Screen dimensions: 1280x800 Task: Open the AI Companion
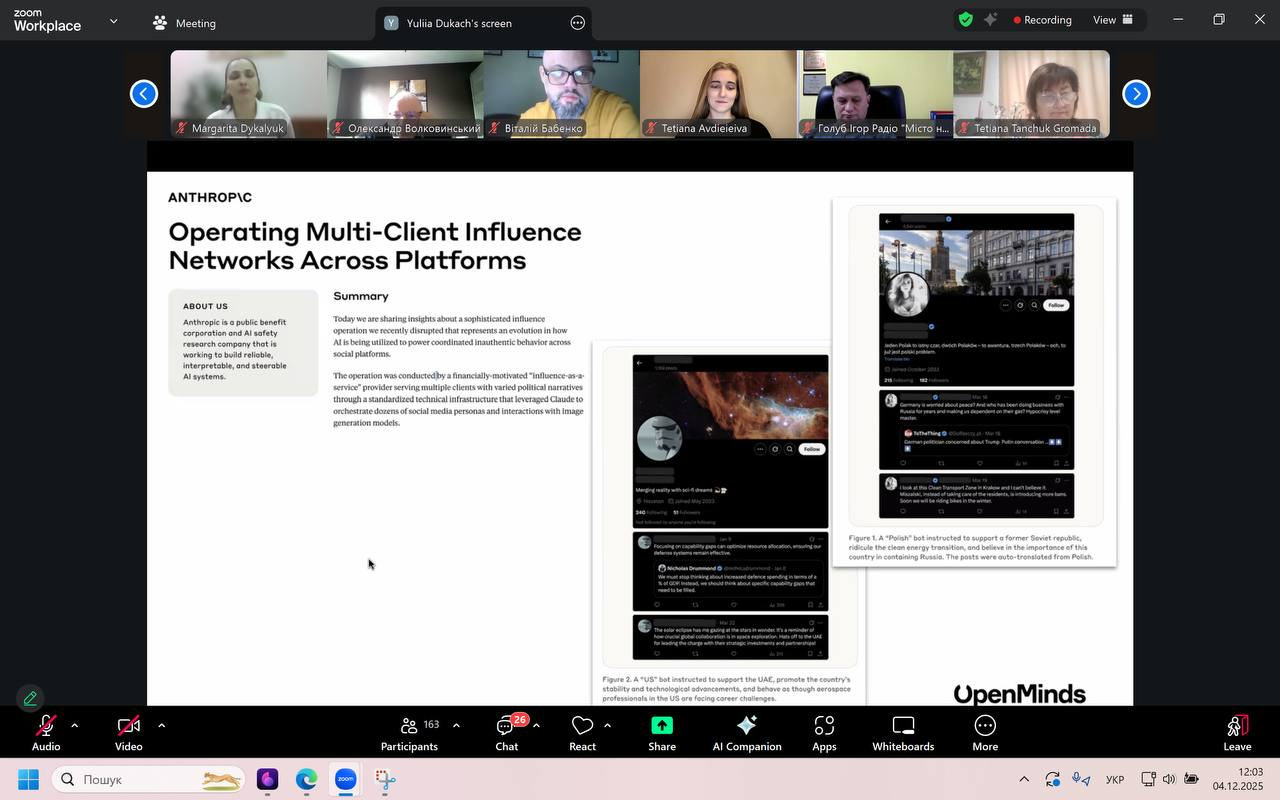click(746, 733)
